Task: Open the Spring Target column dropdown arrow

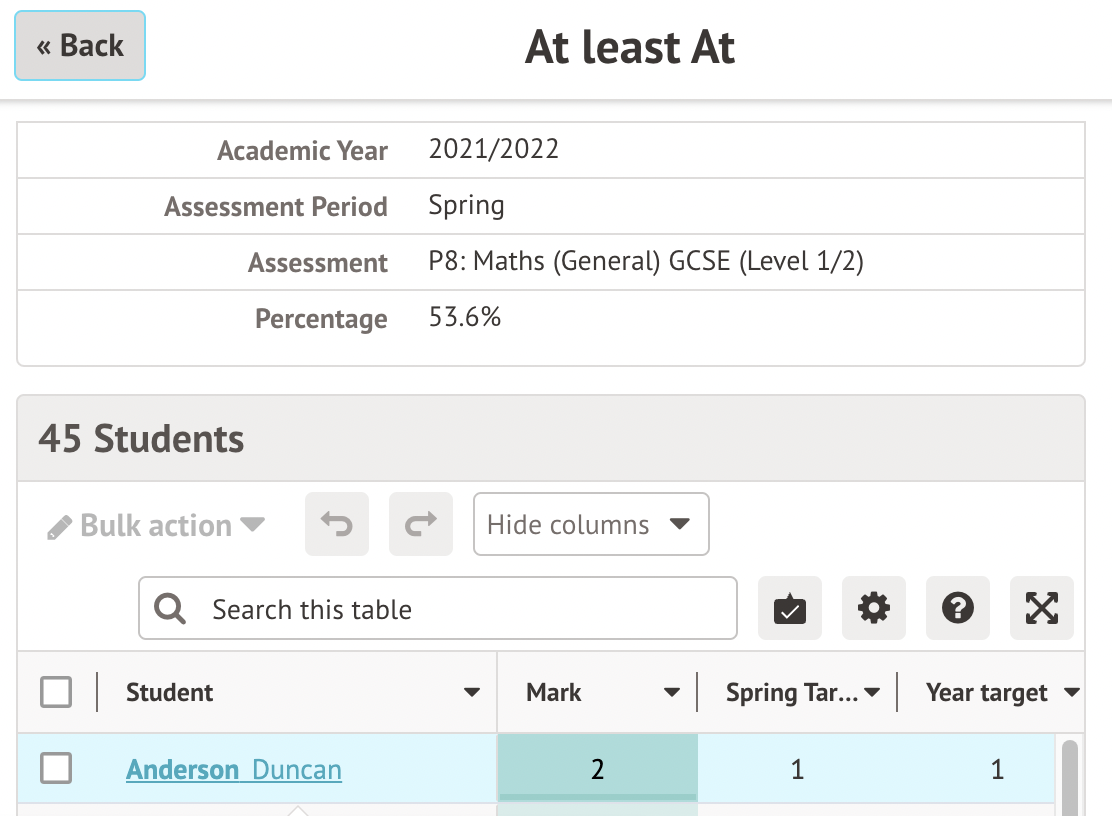Action: coord(871,693)
